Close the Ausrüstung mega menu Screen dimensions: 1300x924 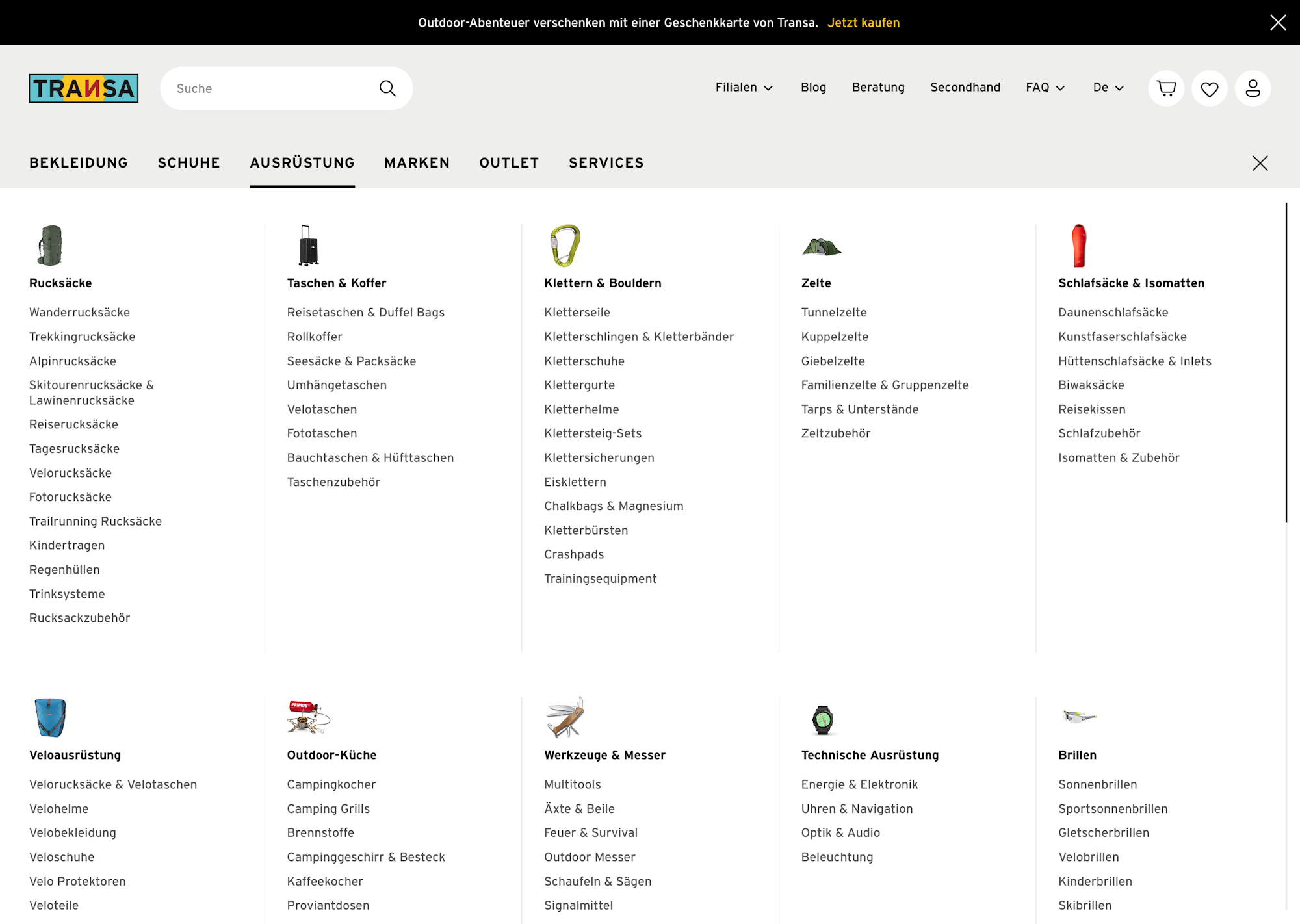pyautogui.click(x=1260, y=163)
